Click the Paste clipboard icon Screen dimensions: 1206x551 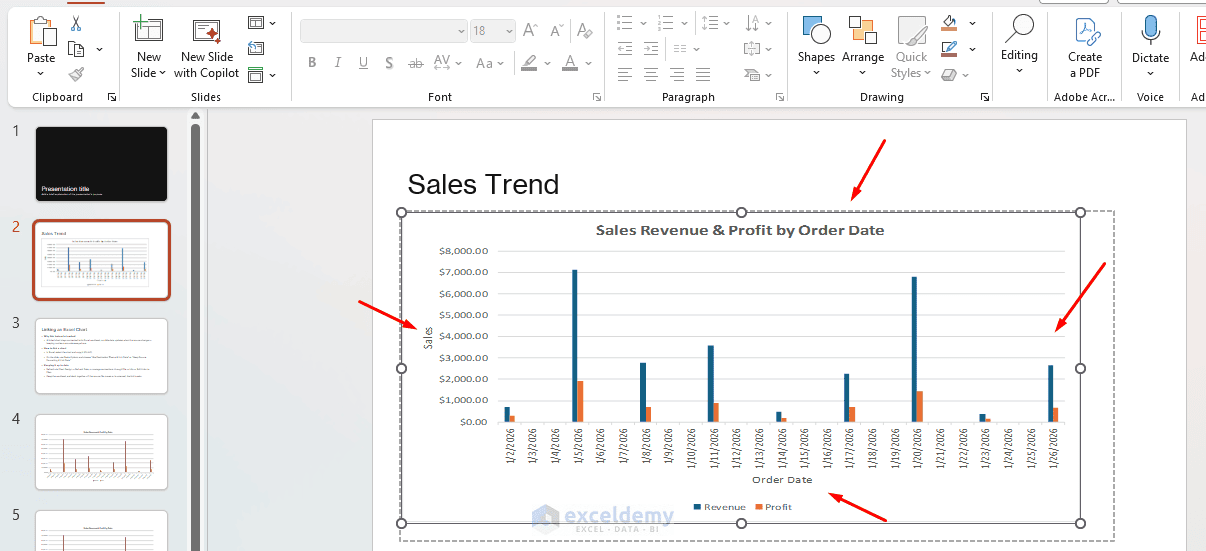[41, 32]
